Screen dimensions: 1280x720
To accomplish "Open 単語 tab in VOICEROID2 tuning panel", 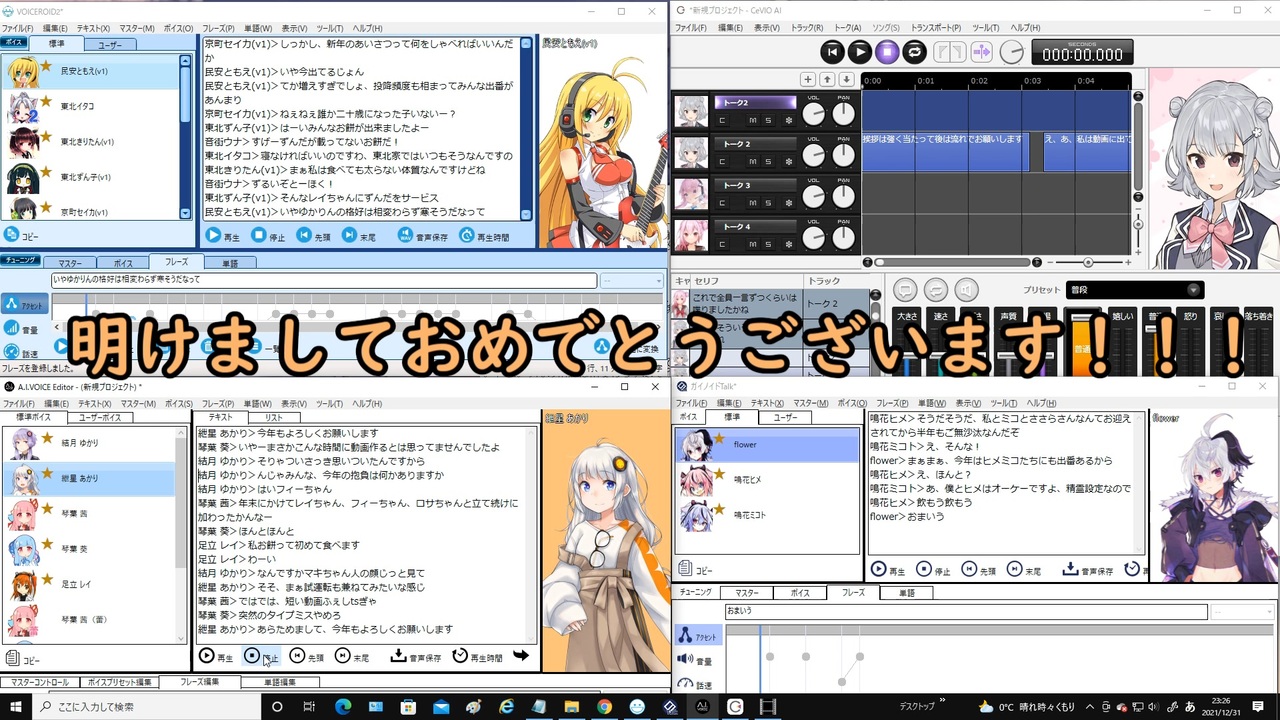I will [229, 263].
